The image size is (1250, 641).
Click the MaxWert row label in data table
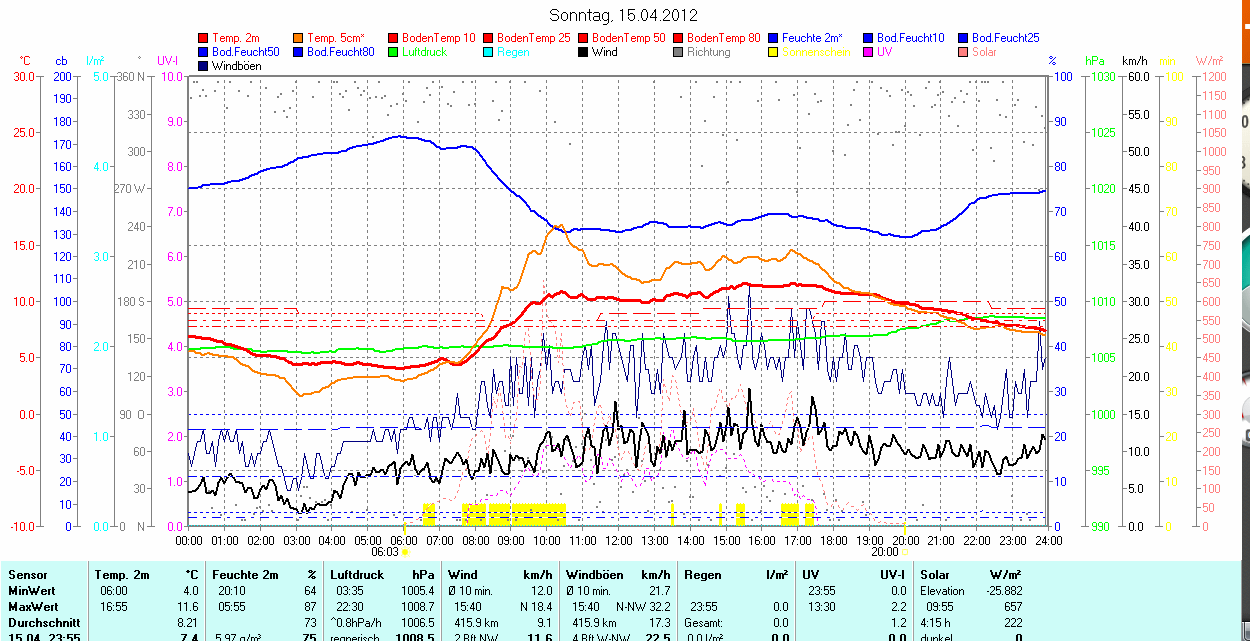(x=33, y=607)
